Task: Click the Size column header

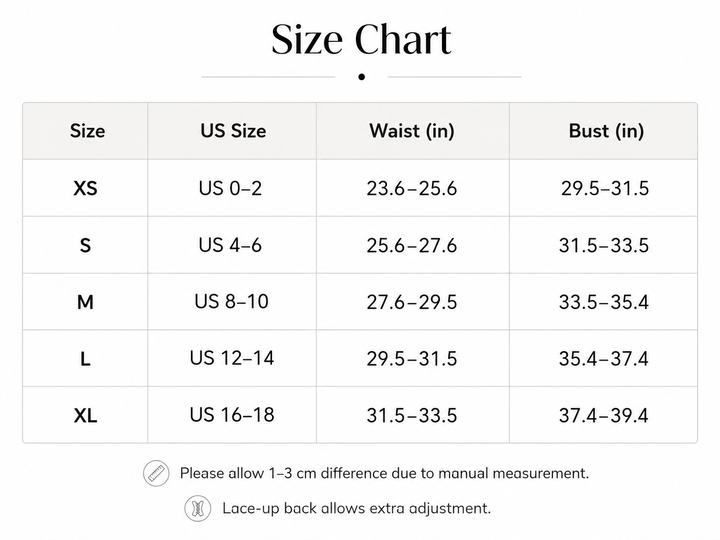Action: click(87, 131)
